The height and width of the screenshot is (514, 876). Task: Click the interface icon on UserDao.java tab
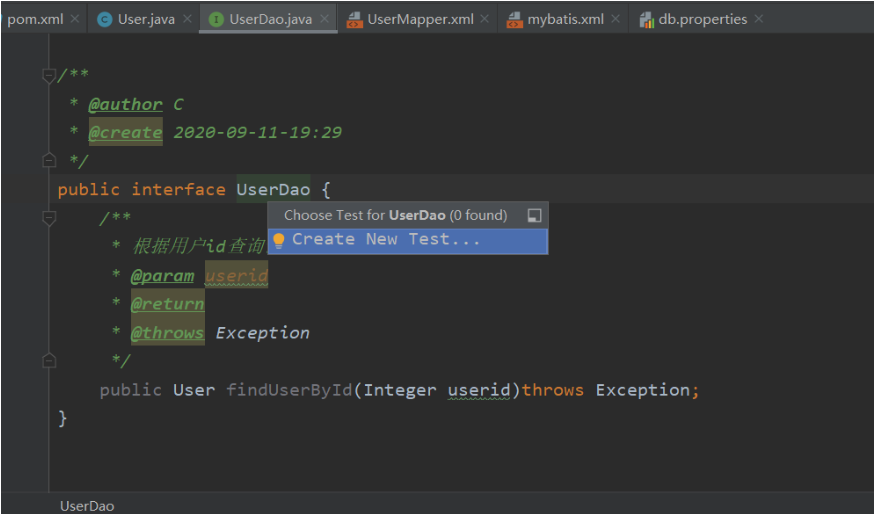coord(216,20)
